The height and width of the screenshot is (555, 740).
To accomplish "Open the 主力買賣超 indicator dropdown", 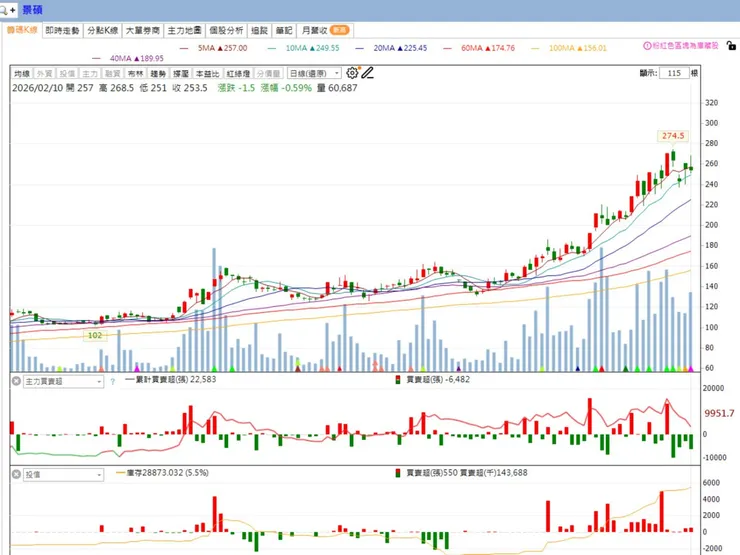I will coord(63,381).
